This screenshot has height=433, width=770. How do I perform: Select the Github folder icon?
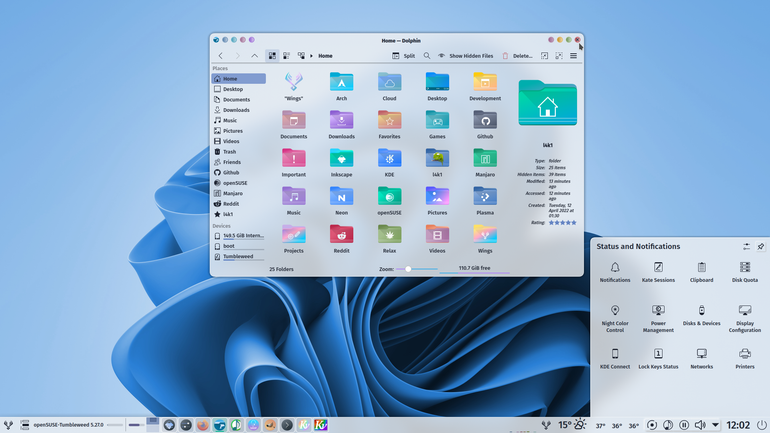pos(485,121)
